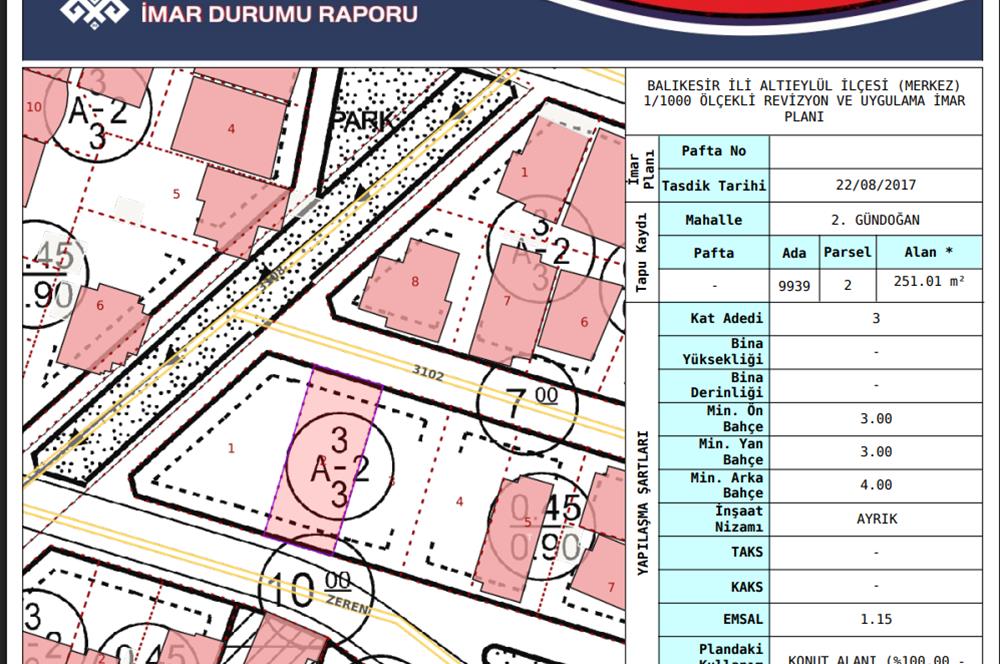Click the "ZEREN" street name on the map

pos(348,604)
